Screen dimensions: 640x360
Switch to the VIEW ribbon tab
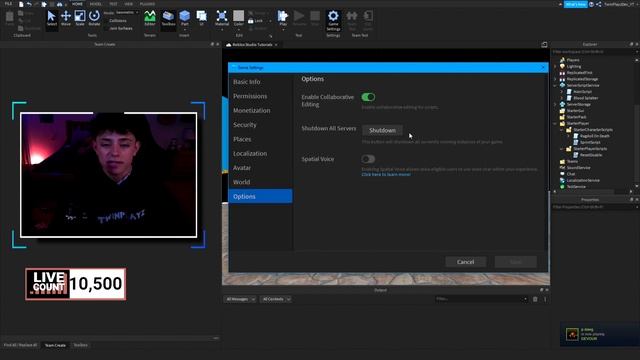129,4
